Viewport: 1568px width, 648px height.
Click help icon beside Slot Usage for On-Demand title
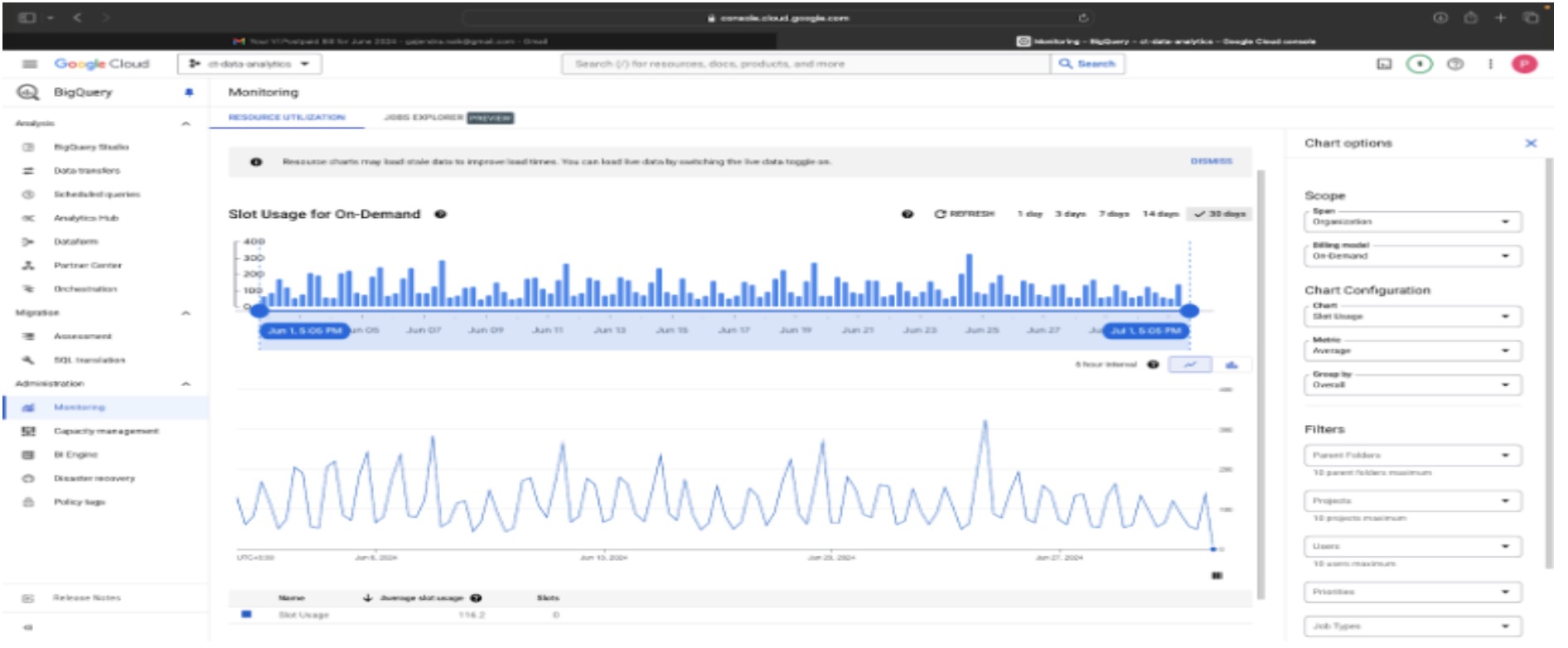(441, 215)
